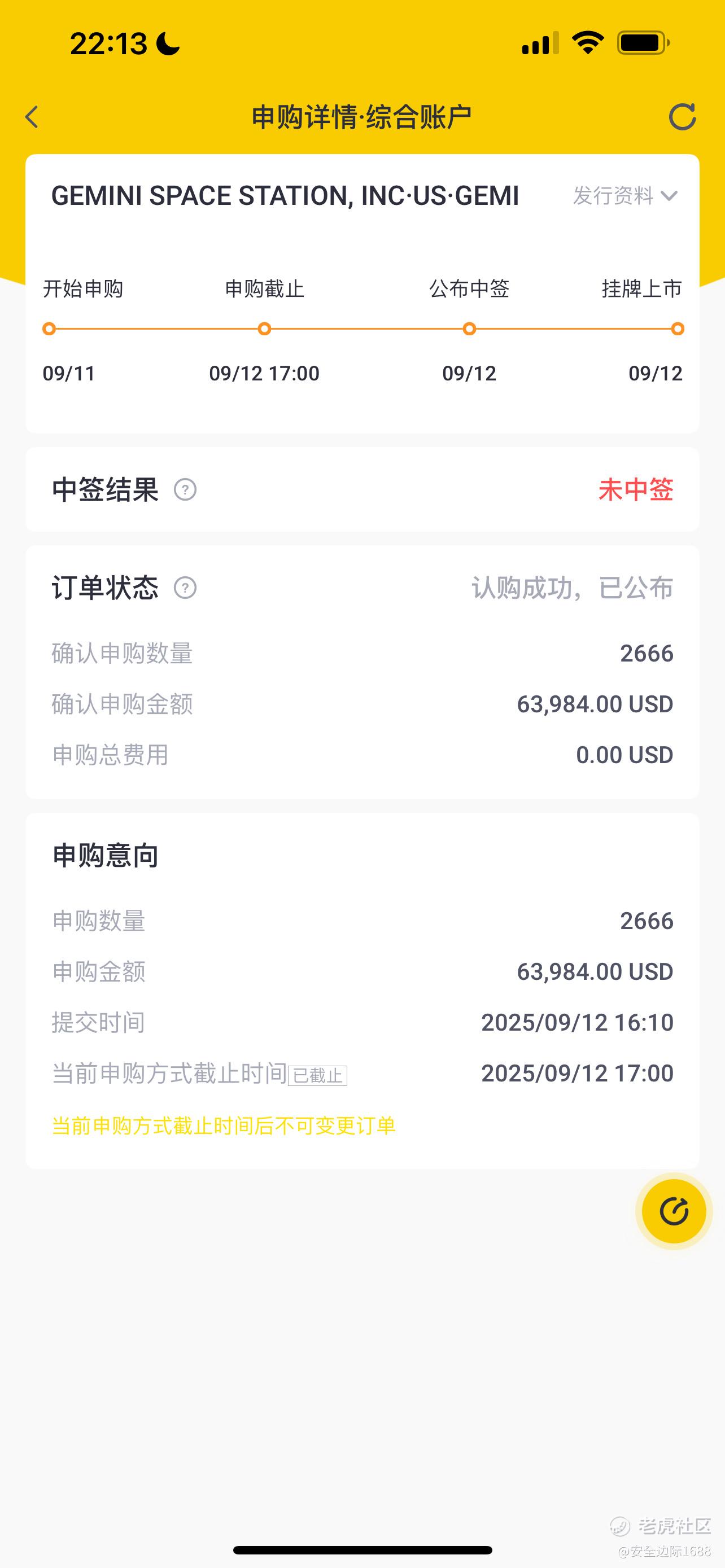Tap the red 未中签 result text
Viewport: 725px width, 1568px height.
pyautogui.click(x=636, y=490)
